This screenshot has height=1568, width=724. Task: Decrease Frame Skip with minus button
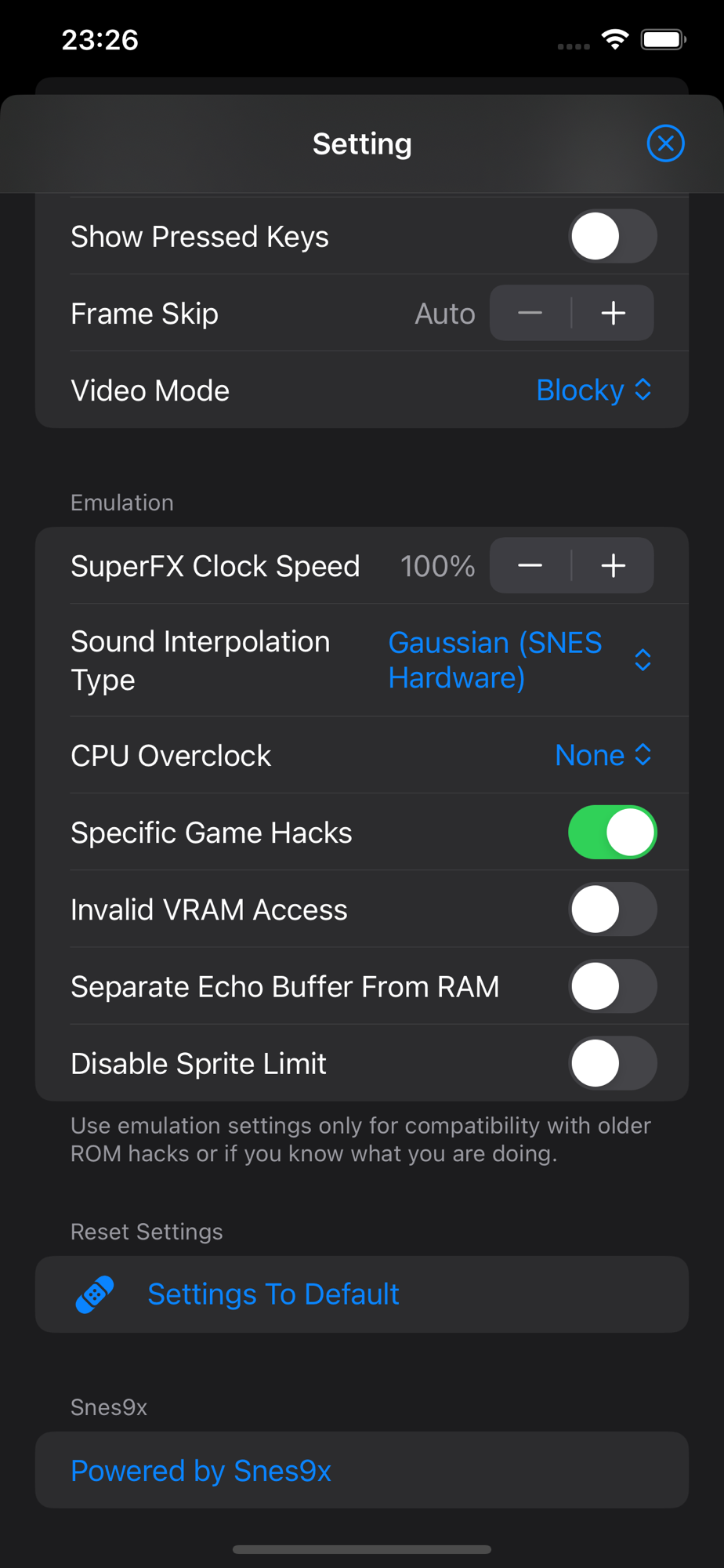tap(530, 314)
